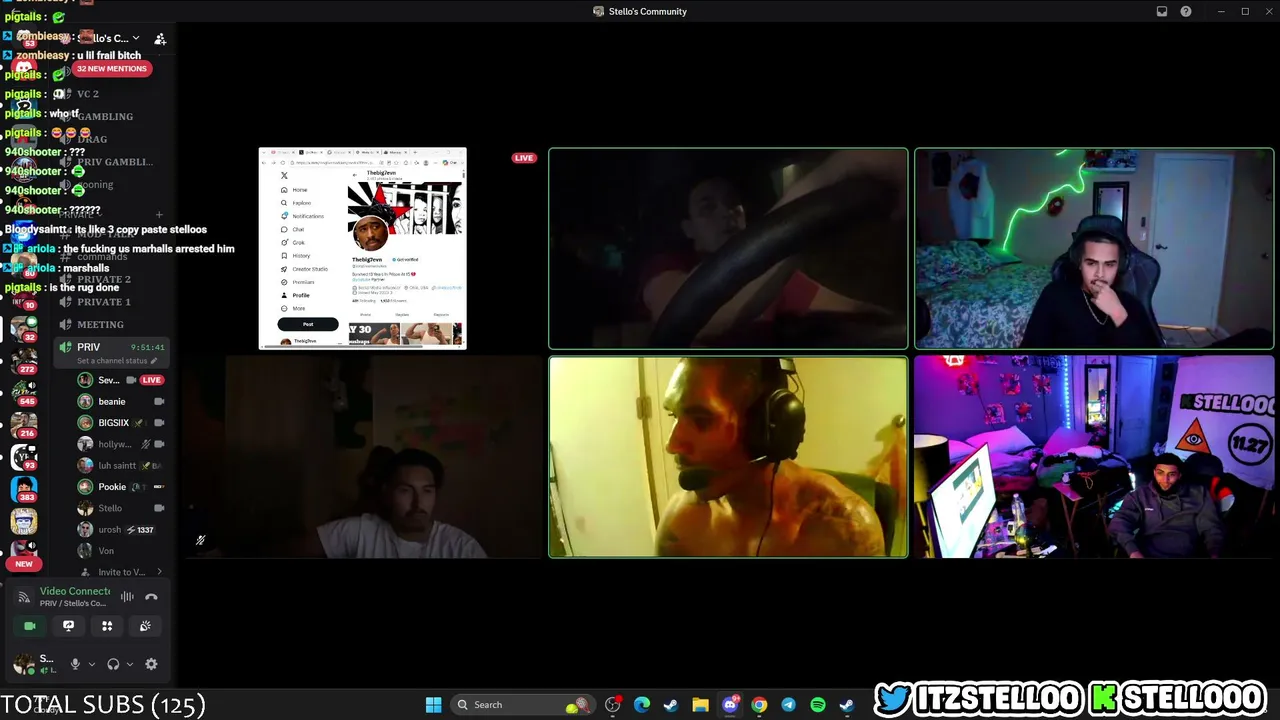1280x720 pixels.
Task: Open the server icon with the 93 badge
Action: click(24, 457)
